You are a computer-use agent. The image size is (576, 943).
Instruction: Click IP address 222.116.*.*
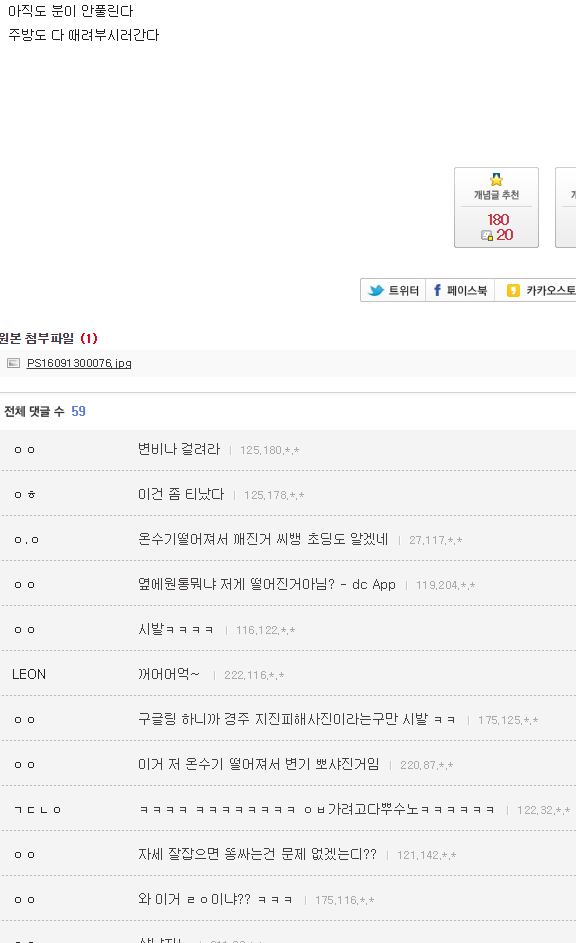click(x=254, y=675)
